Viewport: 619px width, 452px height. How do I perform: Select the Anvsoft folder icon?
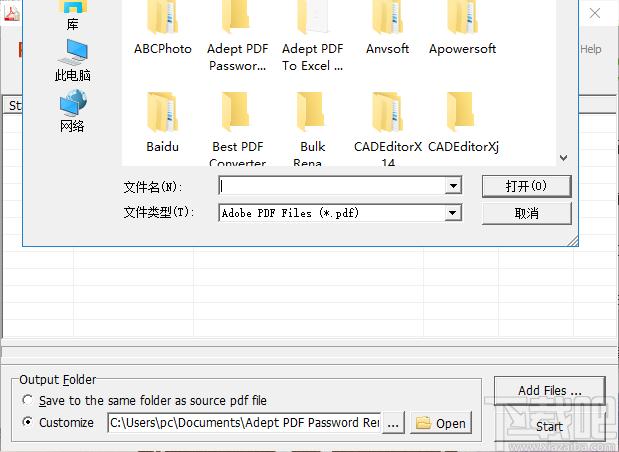click(387, 17)
